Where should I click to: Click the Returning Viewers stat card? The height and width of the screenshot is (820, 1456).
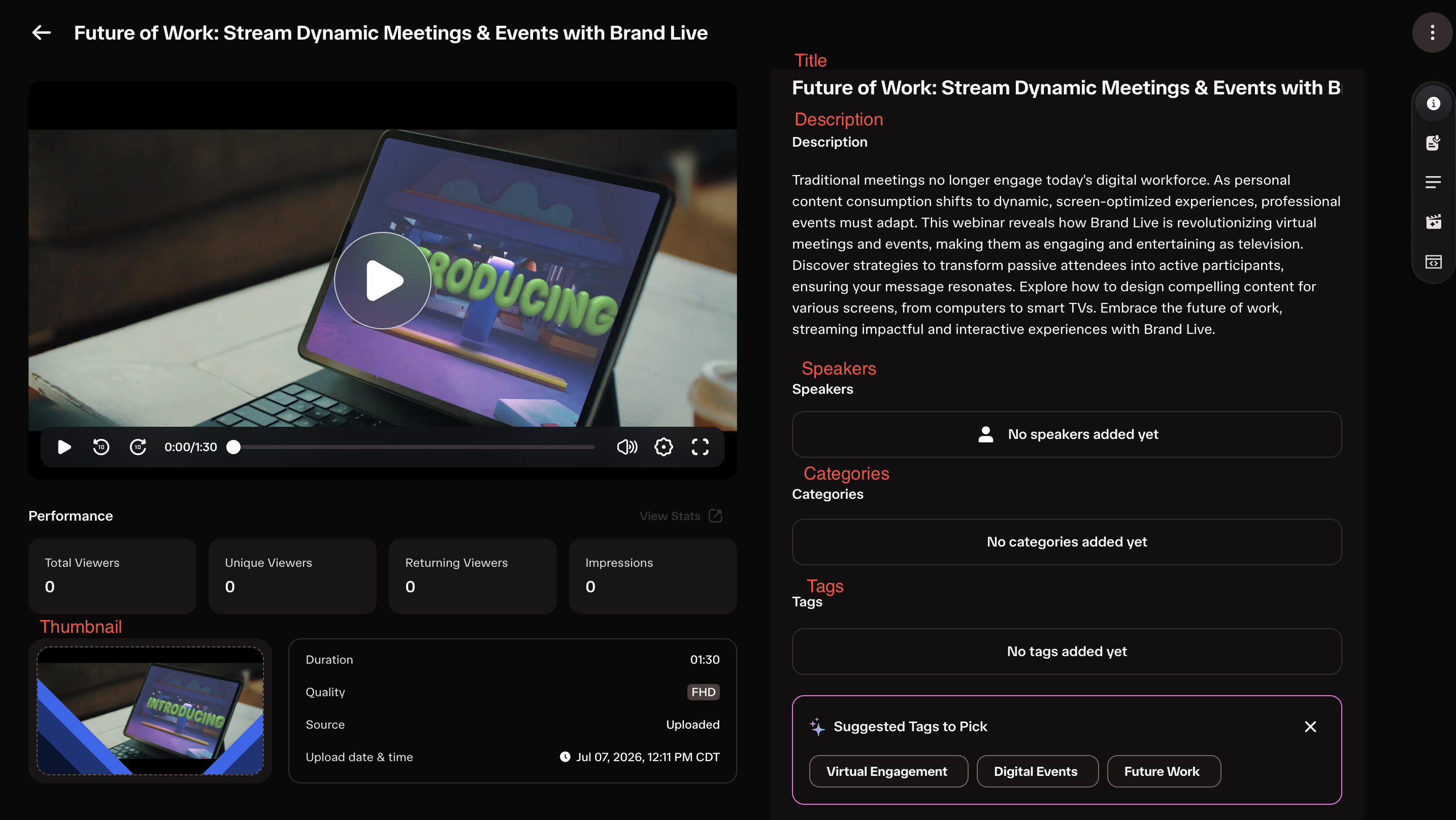click(473, 576)
